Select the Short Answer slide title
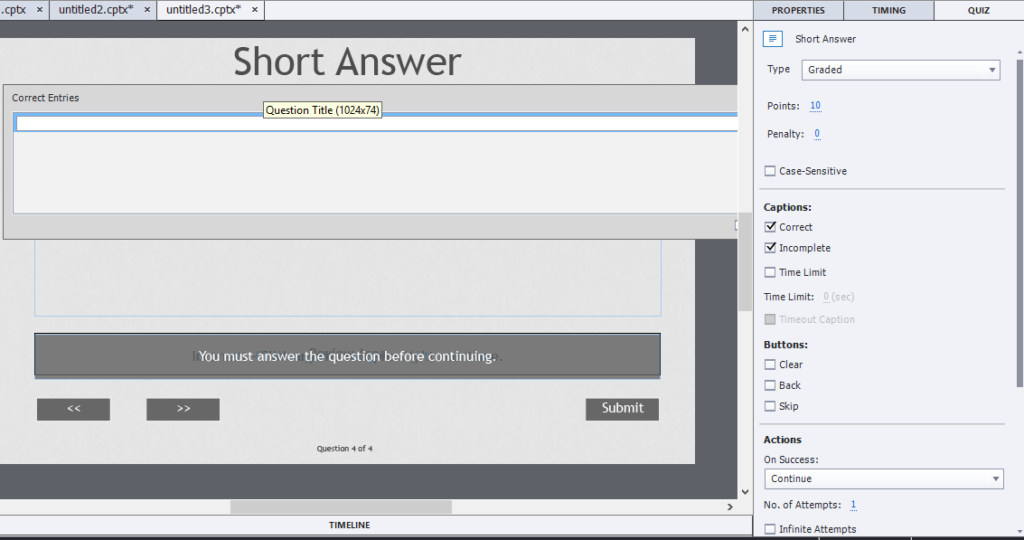 (x=347, y=61)
